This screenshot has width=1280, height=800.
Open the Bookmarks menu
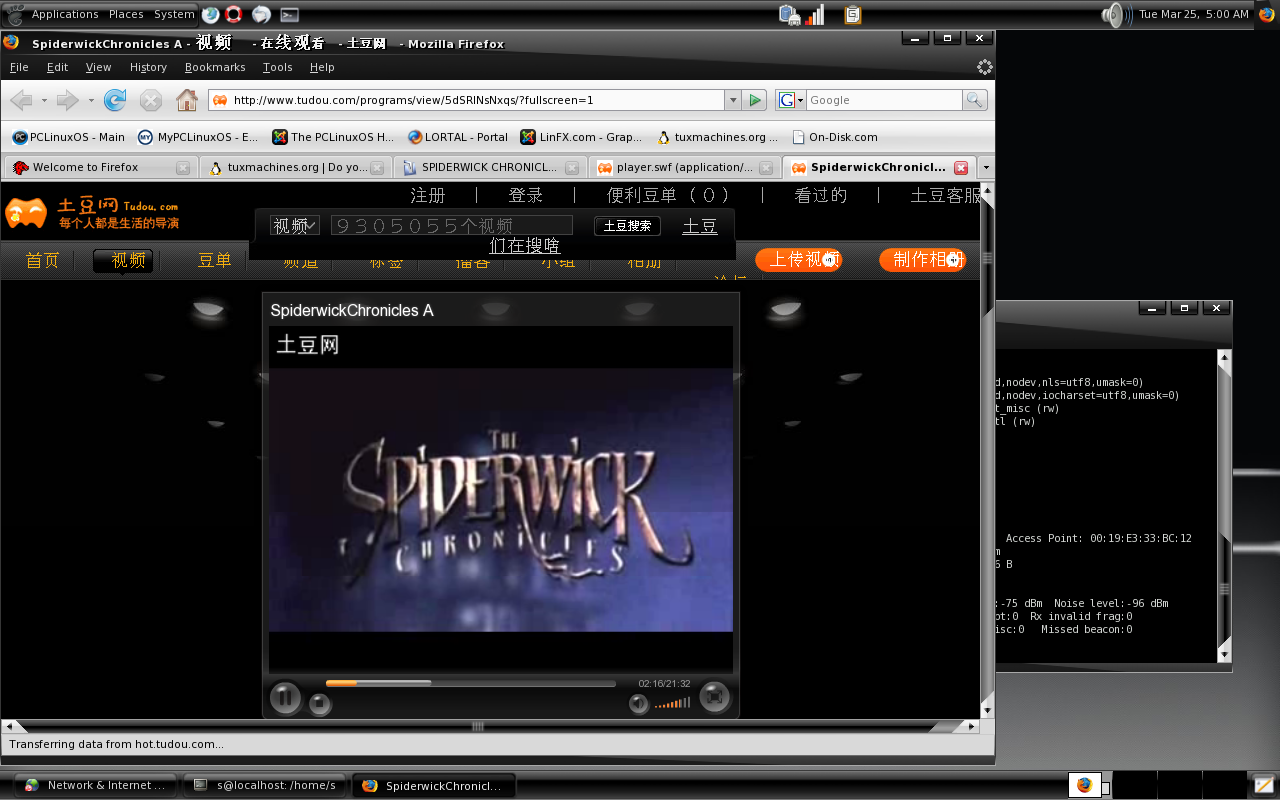[x=215, y=67]
